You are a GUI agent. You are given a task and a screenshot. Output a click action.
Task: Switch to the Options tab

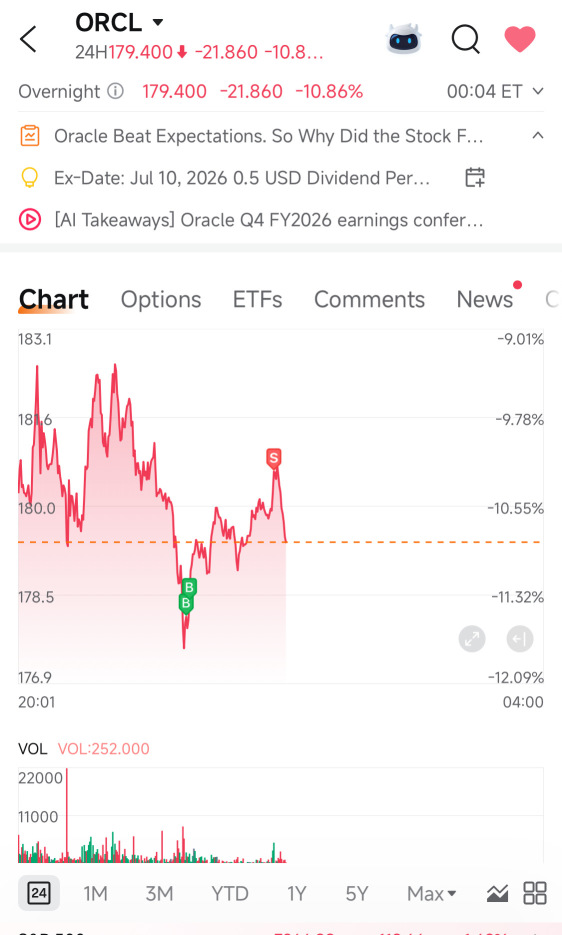[x=161, y=299]
